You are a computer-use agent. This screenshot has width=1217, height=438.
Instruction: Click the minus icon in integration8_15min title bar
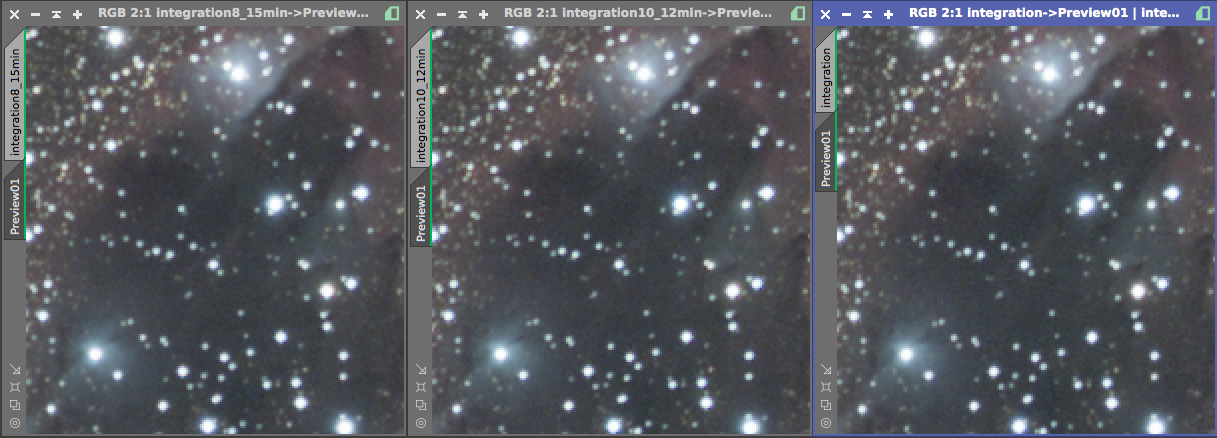click(35, 15)
